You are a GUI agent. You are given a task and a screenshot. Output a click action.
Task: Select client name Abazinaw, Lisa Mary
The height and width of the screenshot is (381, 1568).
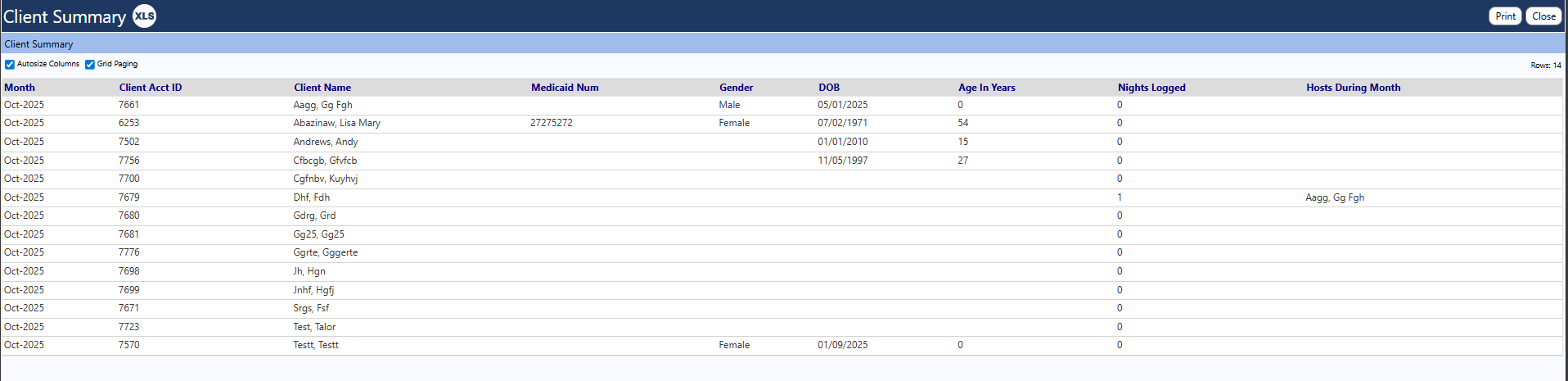[336, 123]
